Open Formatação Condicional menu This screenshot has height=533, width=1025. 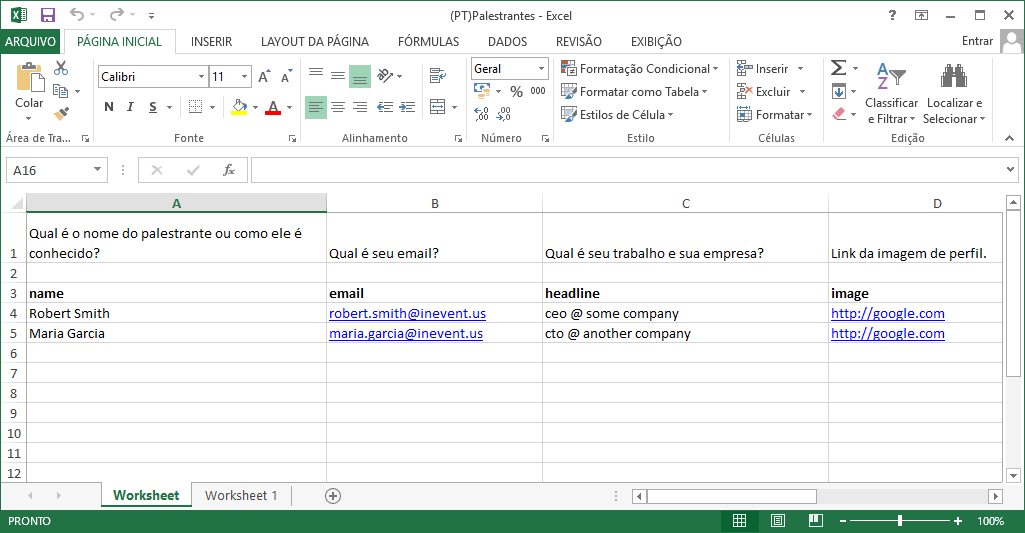(639, 69)
